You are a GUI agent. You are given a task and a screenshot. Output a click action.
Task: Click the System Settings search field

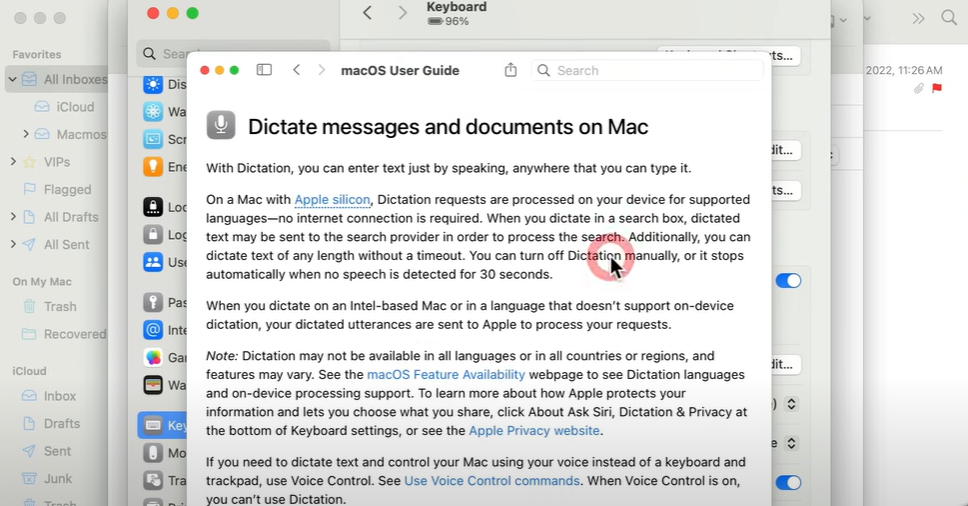[x=233, y=54]
